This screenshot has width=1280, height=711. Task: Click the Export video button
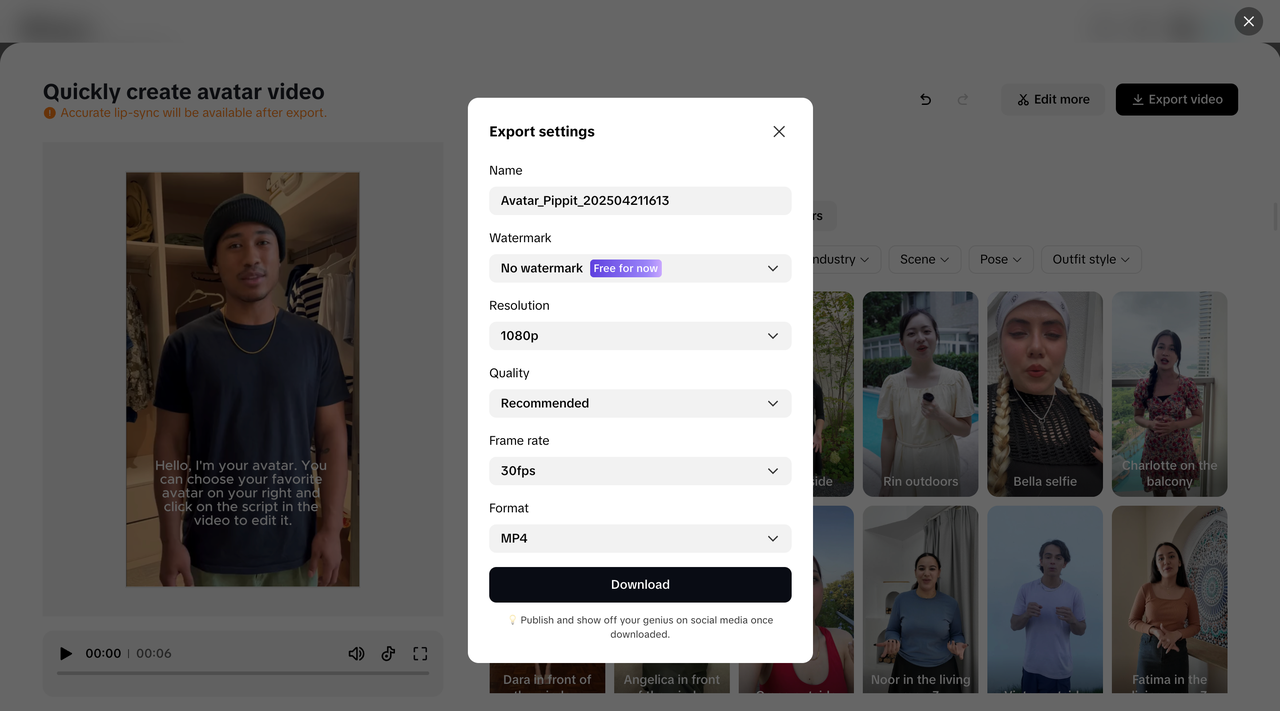(x=1176, y=99)
